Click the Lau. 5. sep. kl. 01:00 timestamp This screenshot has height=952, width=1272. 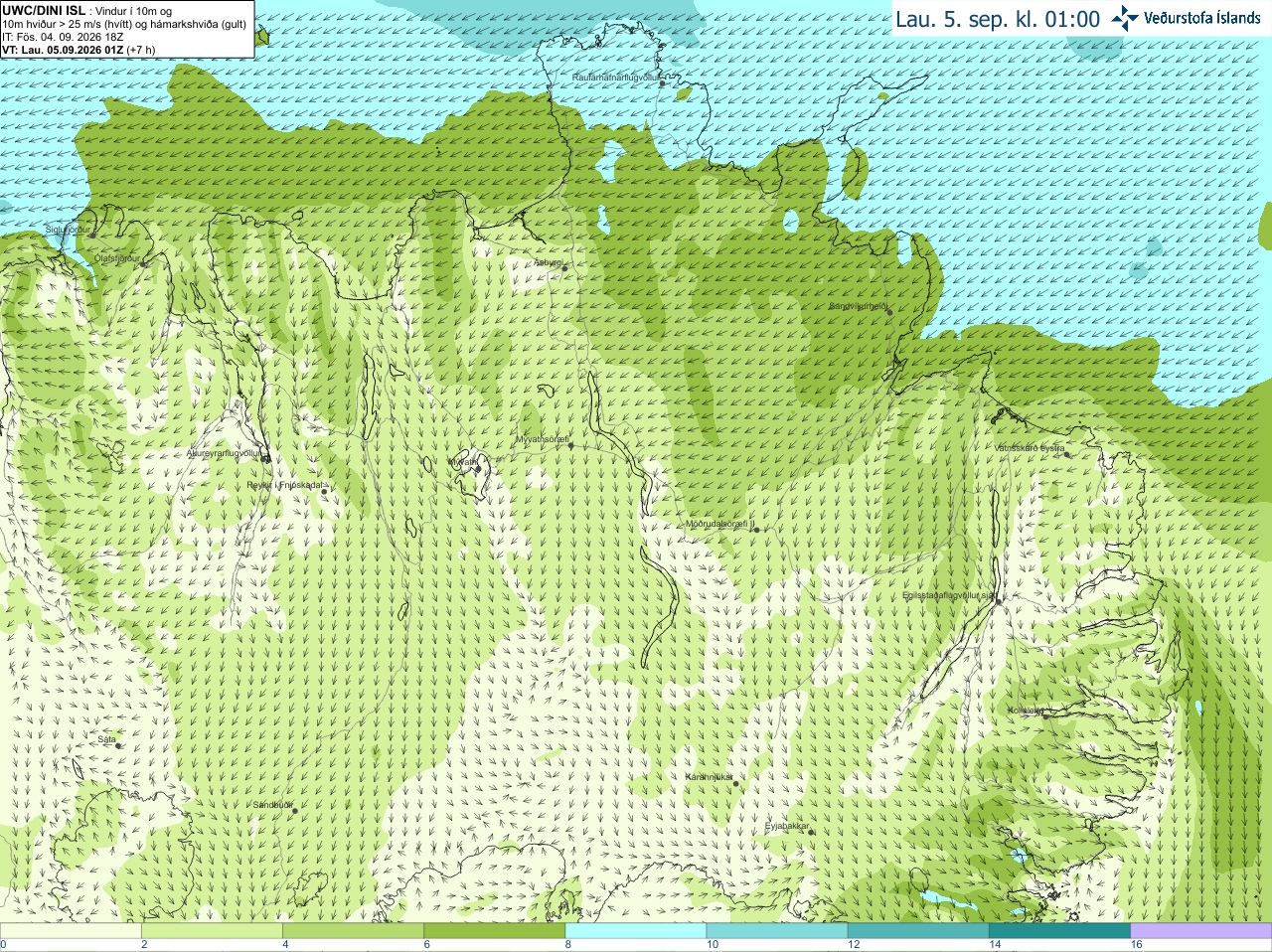(x=998, y=19)
